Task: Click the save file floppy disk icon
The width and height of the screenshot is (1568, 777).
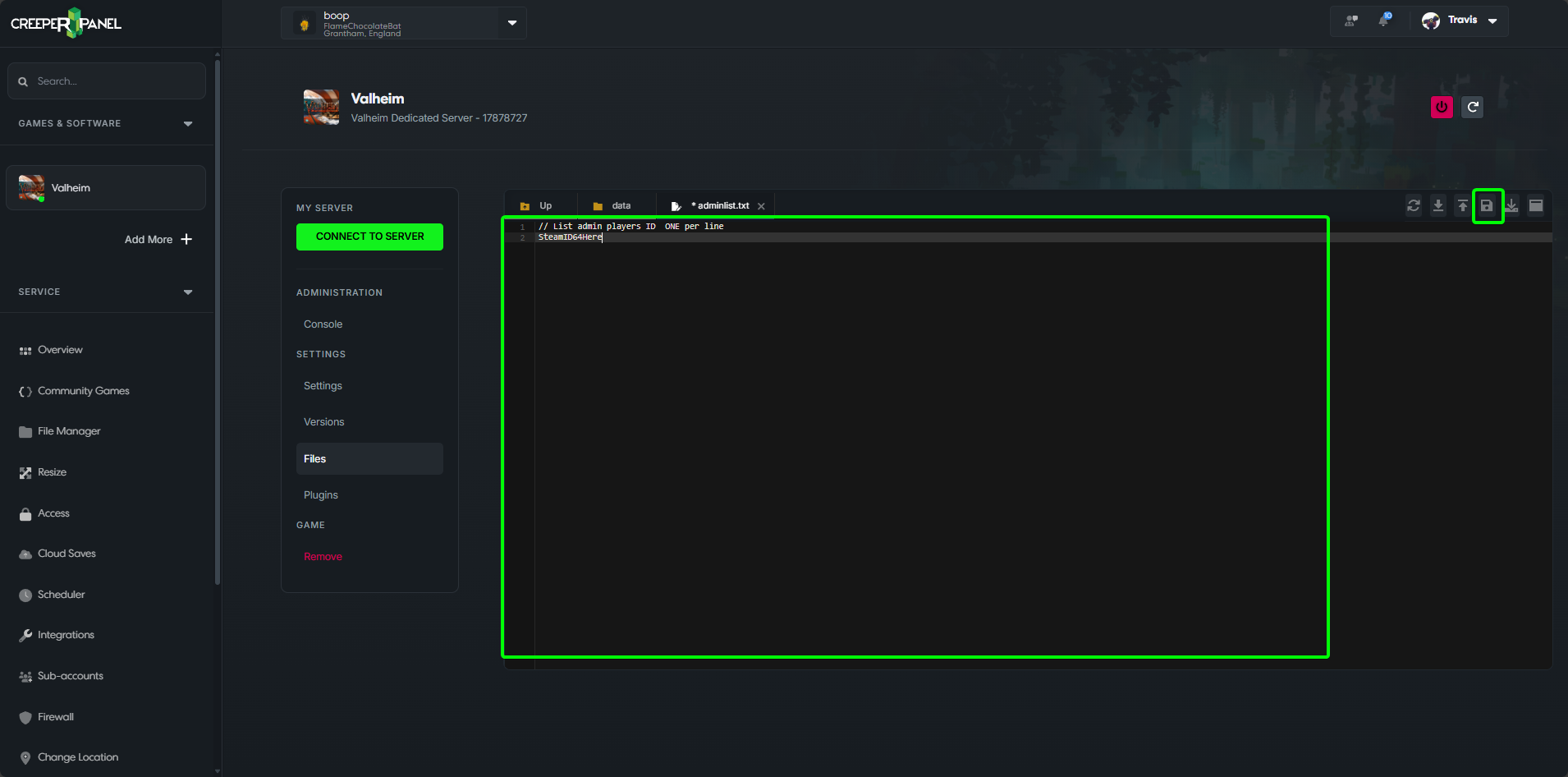Action: pyautogui.click(x=1487, y=206)
